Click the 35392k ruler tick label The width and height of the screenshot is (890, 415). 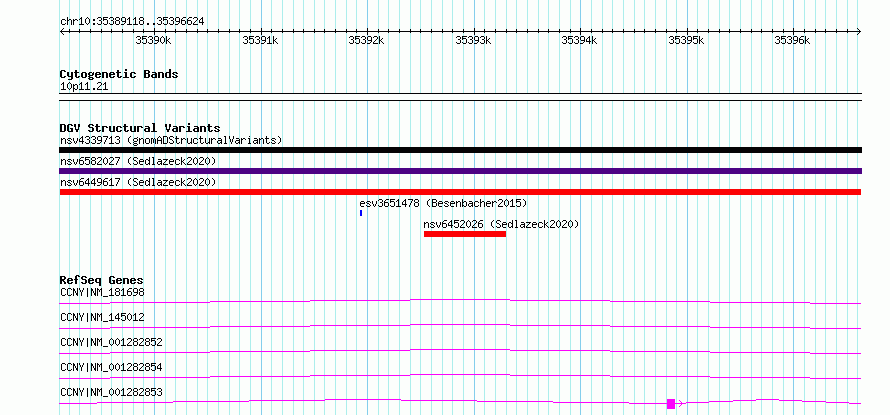(366, 40)
